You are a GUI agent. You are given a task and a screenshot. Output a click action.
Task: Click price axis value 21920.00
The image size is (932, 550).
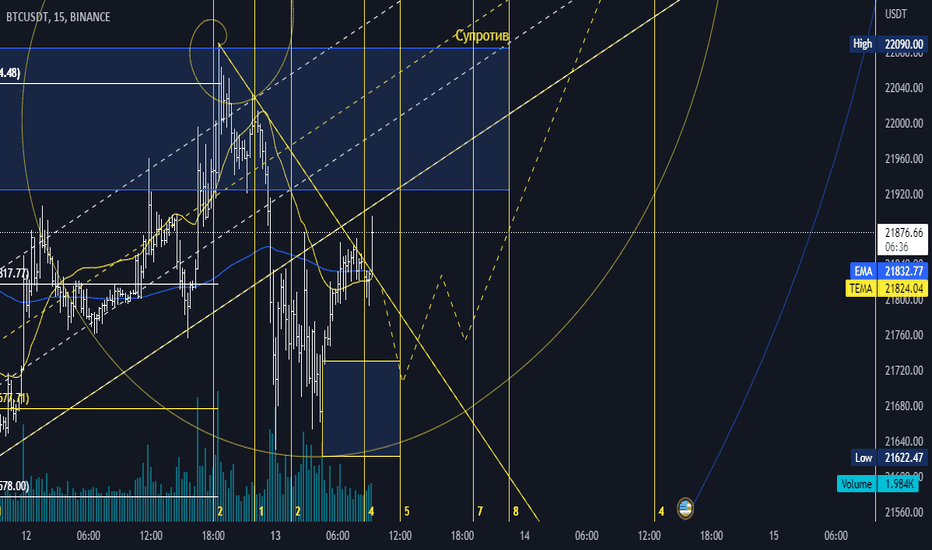point(904,194)
